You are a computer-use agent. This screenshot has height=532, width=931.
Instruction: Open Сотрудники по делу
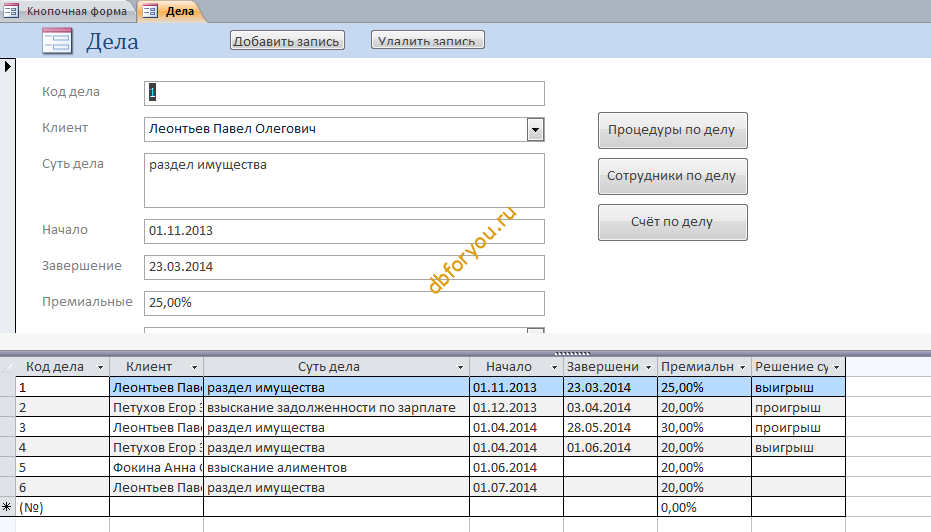672,176
